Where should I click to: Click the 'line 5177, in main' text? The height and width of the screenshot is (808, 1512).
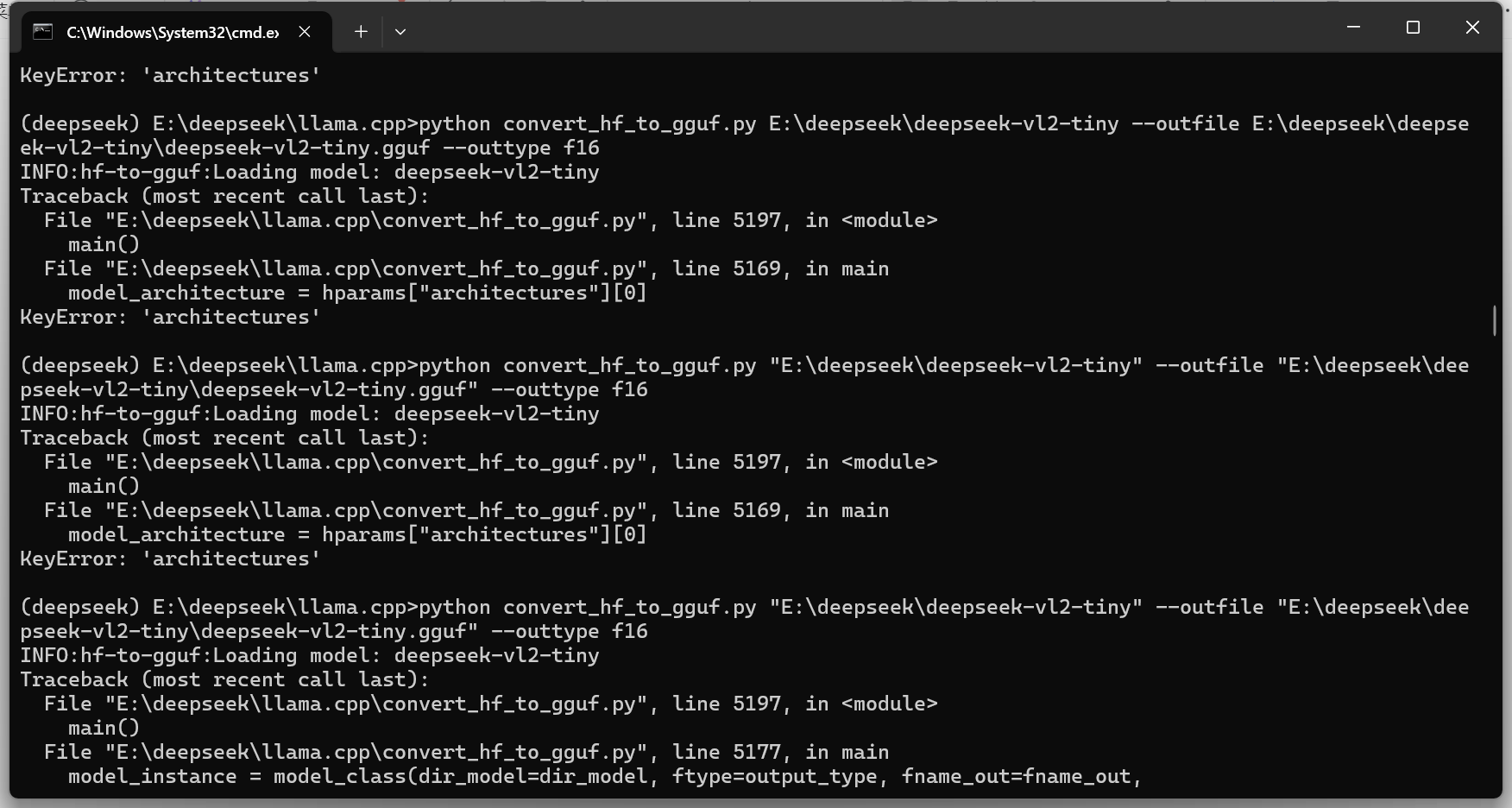[780, 752]
